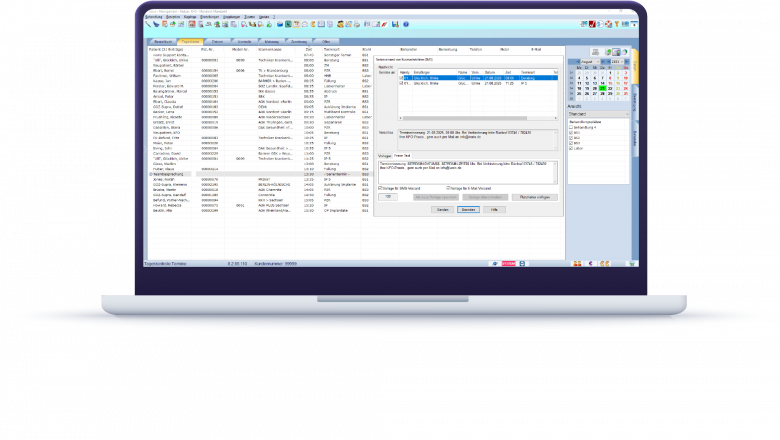Uncheck the Labor treatment place checkbox
780x440 pixels.
(572, 150)
